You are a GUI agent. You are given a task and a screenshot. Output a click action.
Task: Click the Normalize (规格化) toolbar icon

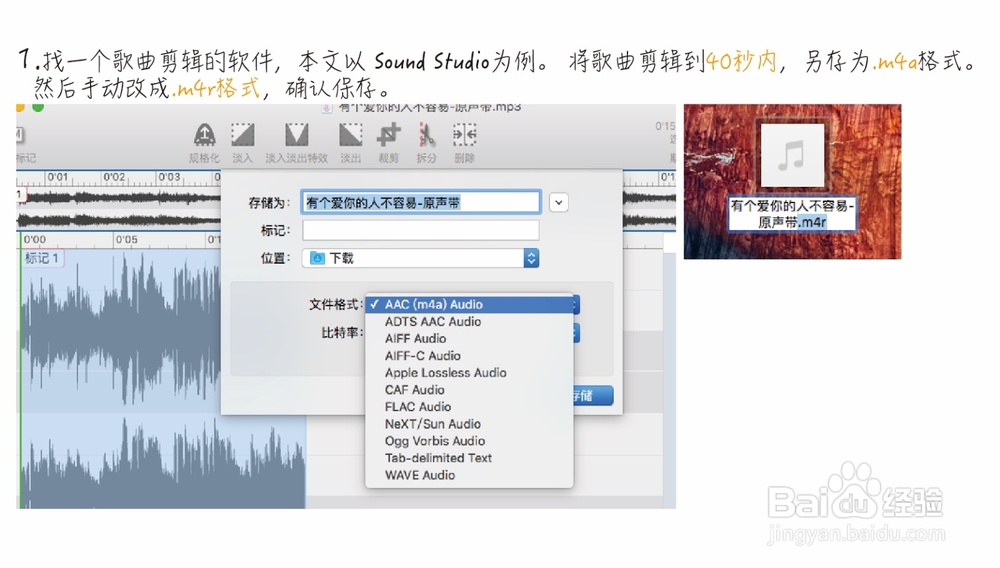(204, 135)
